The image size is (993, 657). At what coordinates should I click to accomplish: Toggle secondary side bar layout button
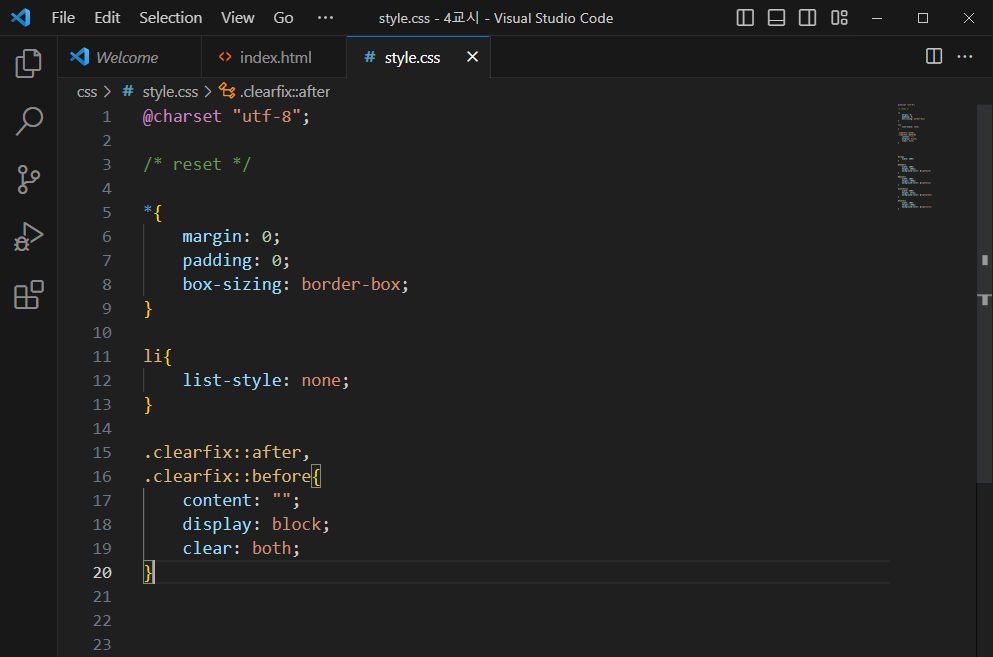(807, 18)
